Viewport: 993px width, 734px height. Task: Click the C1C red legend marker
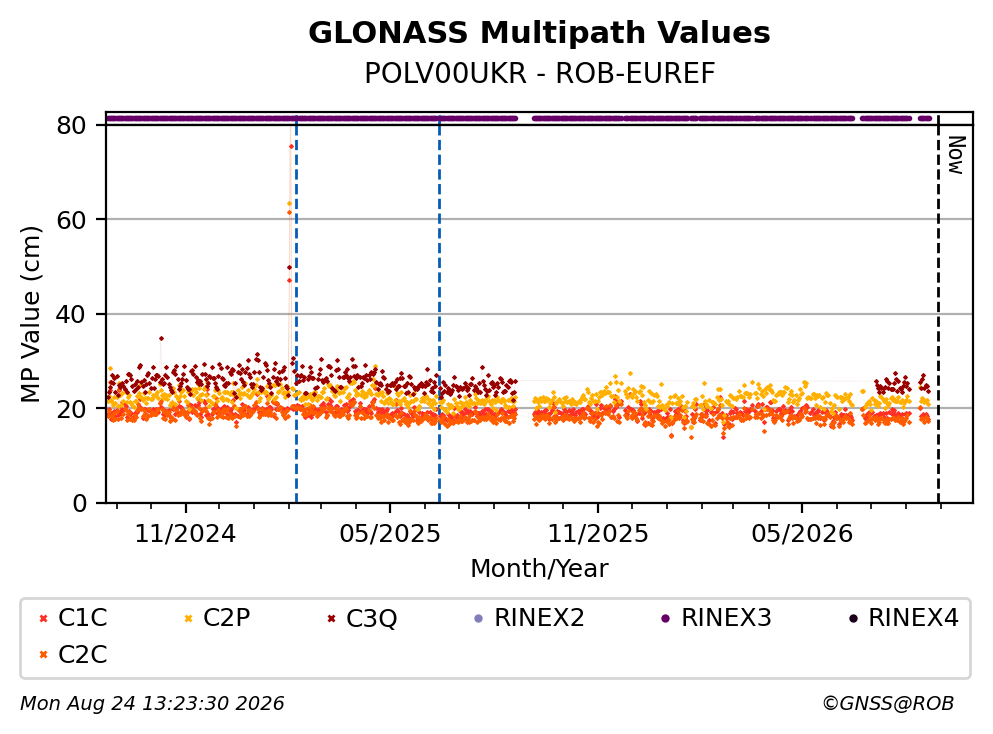43,618
